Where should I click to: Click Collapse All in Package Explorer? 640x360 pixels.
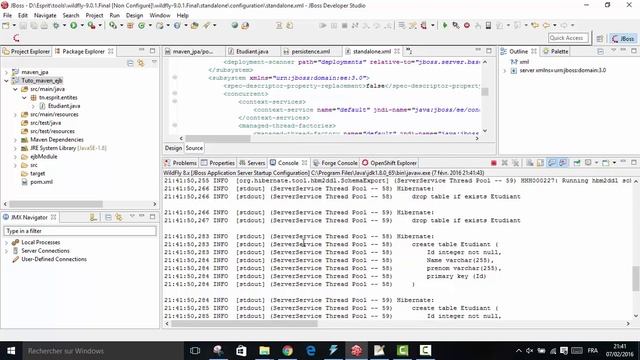pos(130,63)
